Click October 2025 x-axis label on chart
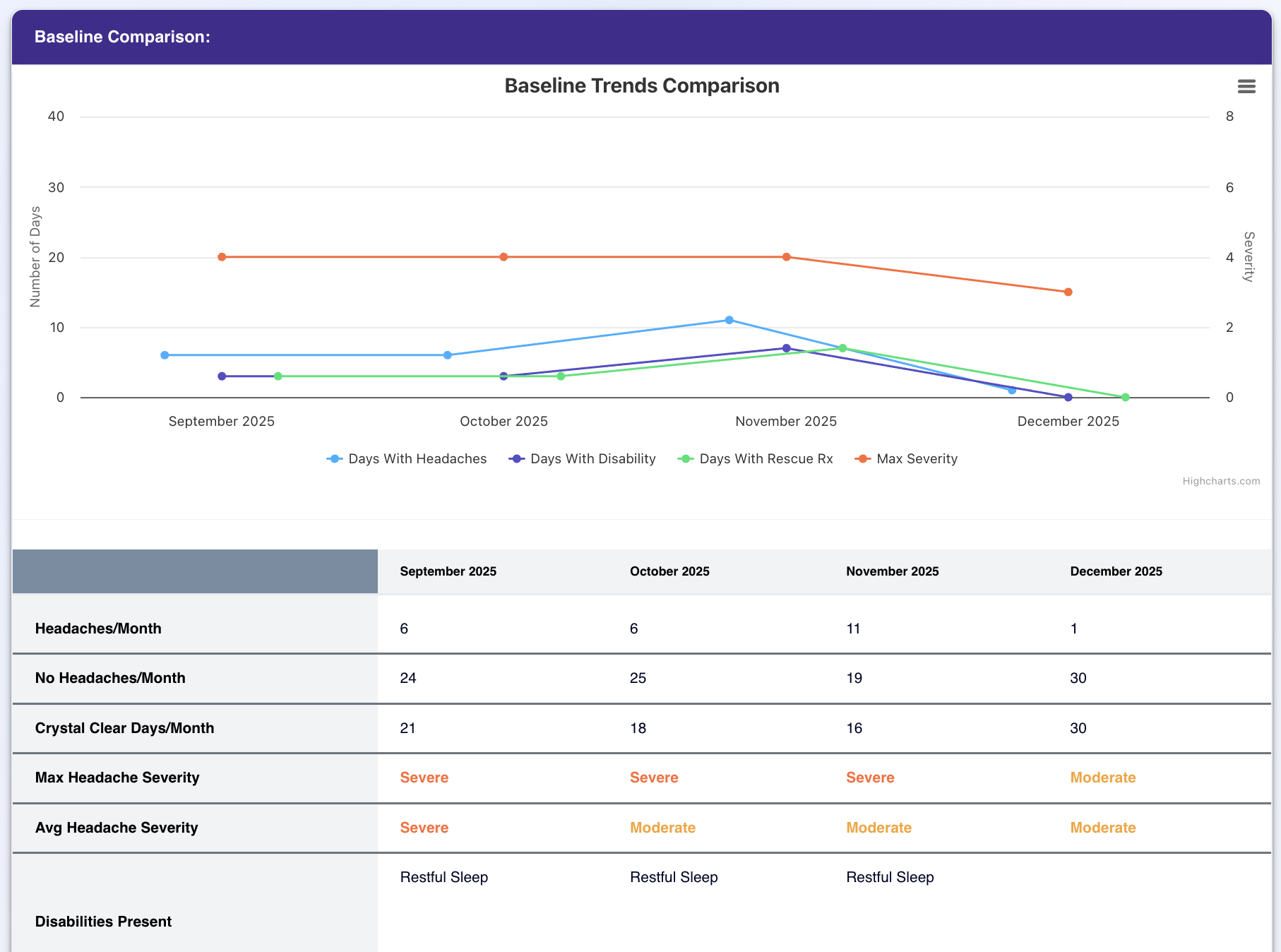The image size is (1281, 952). point(504,422)
